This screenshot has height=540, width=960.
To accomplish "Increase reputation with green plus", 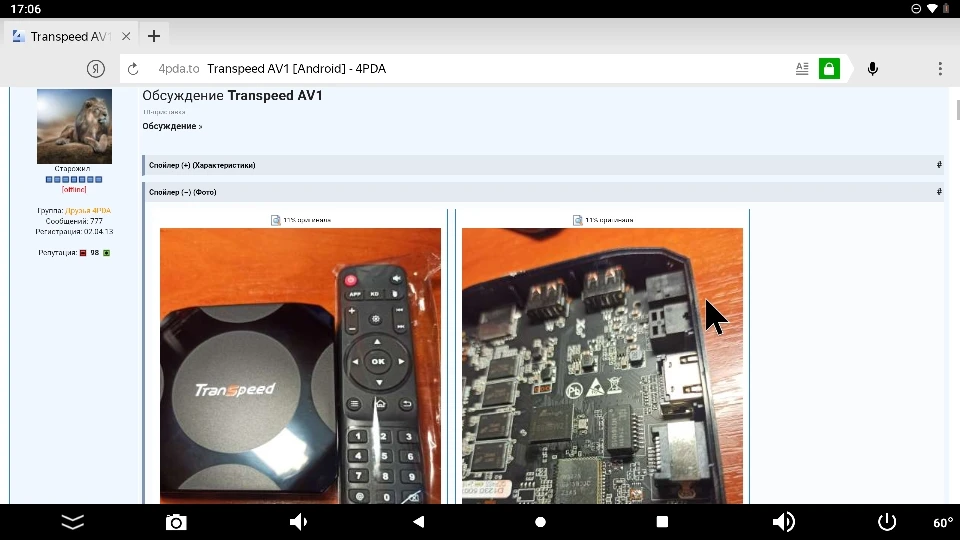I will point(107,253).
